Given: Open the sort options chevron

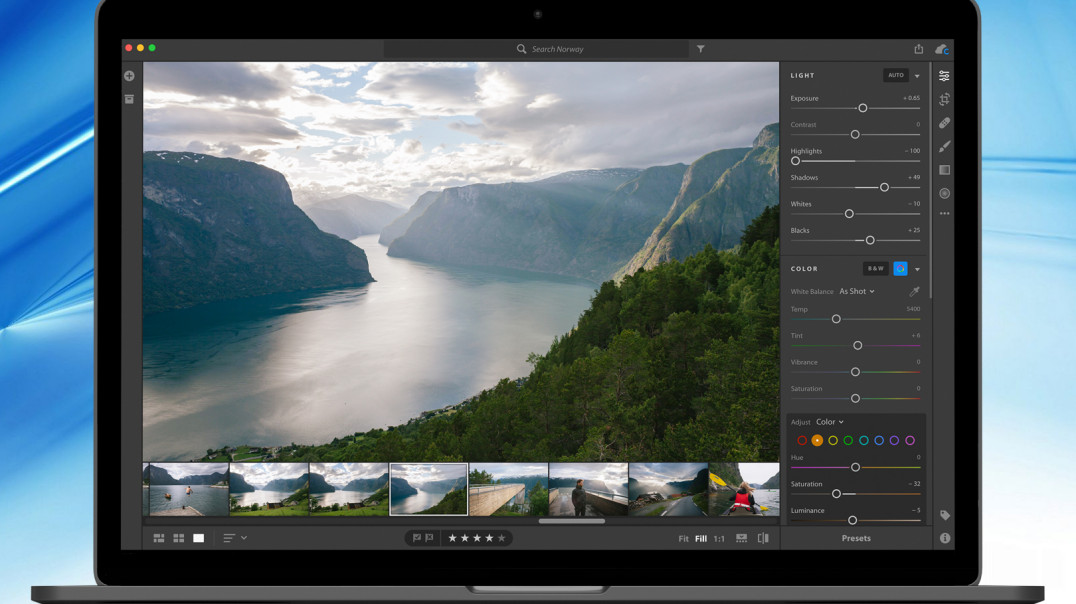Looking at the screenshot, I should 244,538.
